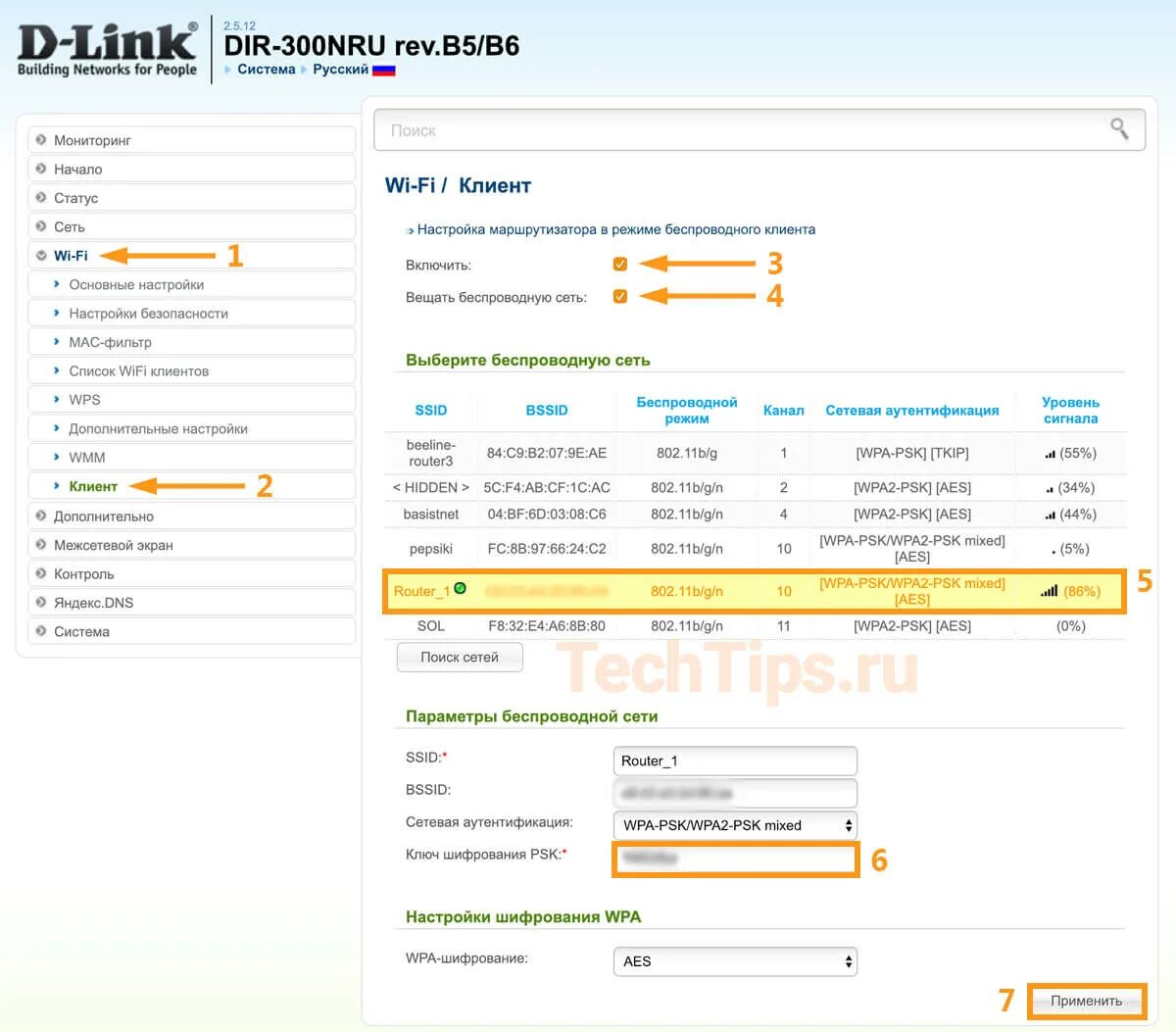Open the Русский language dropdown
1176x1032 pixels.
coord(340,70)
